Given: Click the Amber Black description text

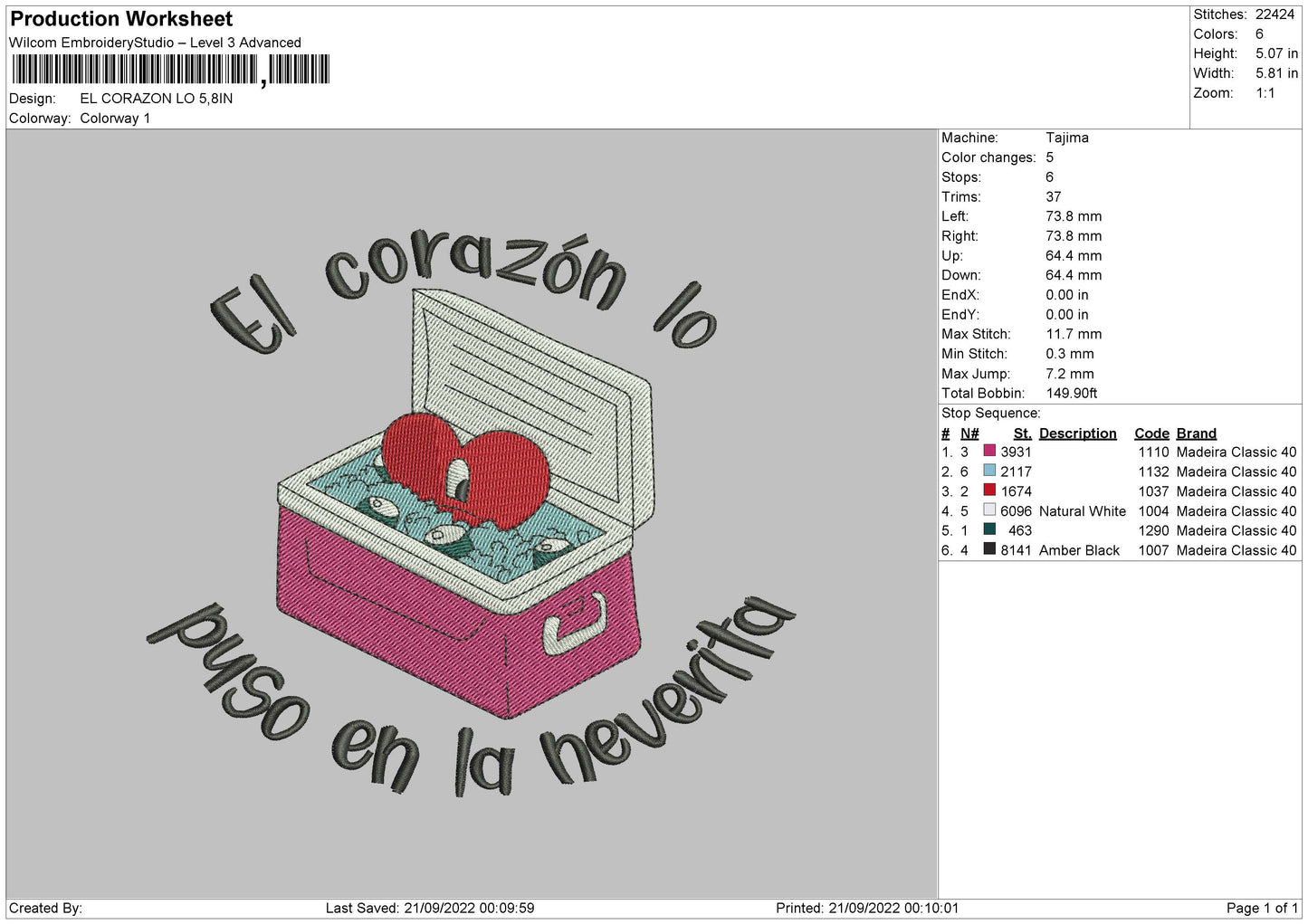Looking at the screenshot, I should [x=1079, y=550].
